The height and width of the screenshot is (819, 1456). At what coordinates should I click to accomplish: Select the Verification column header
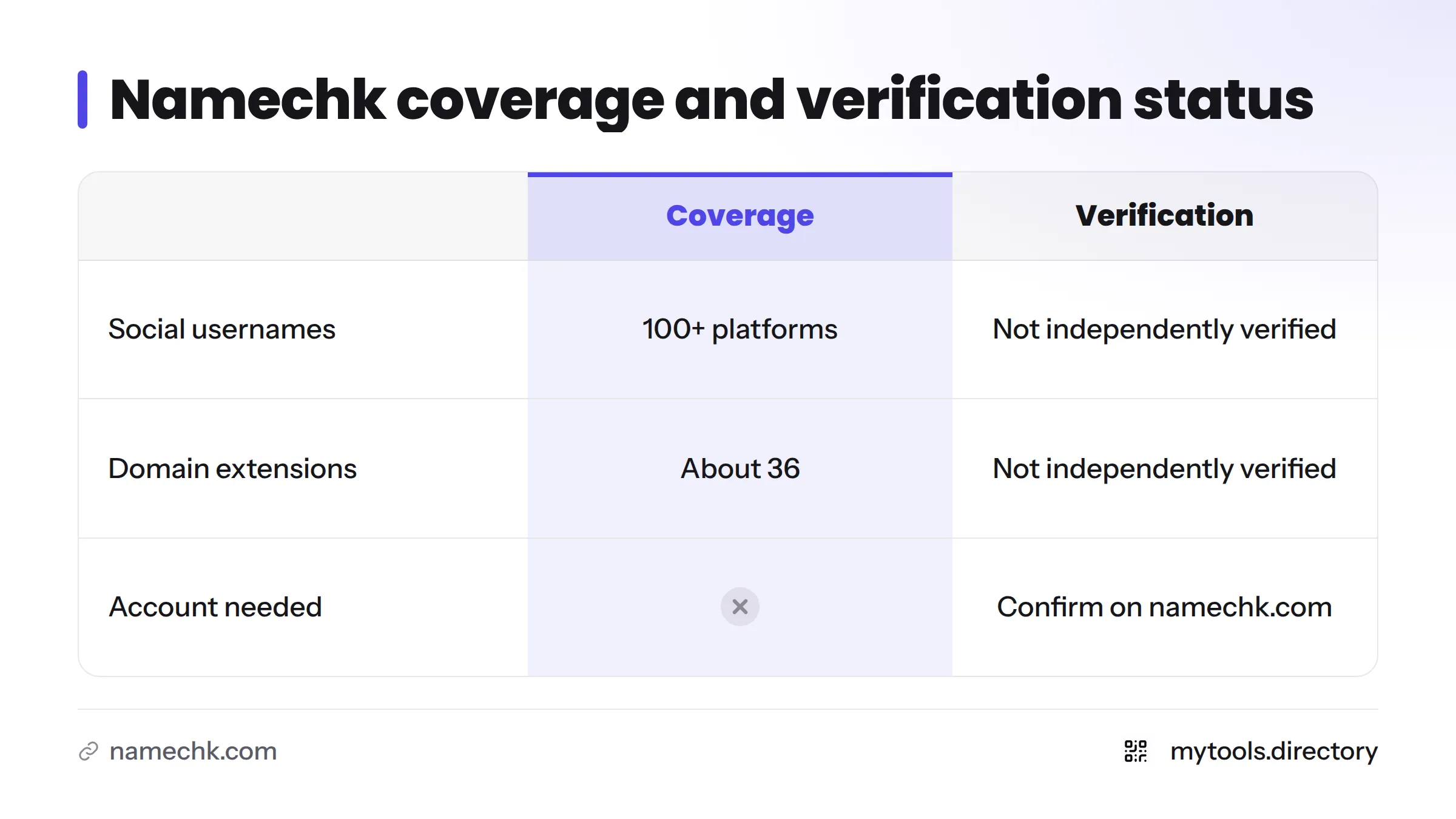click(1165, 215)
